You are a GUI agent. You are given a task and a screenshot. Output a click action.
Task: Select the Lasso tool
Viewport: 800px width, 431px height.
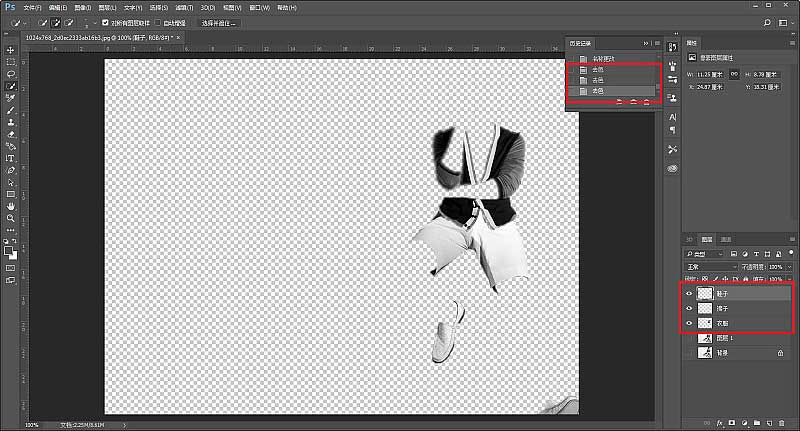pos(11,74)
